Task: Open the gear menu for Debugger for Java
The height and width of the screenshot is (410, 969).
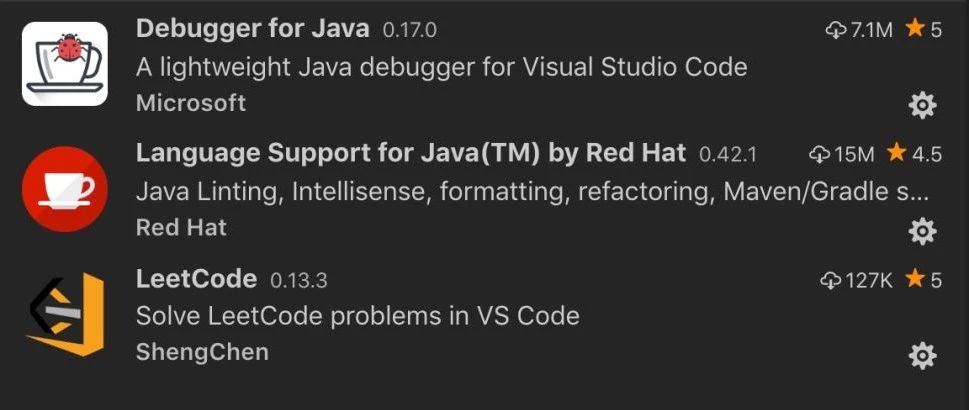Action: coord(921,104)
